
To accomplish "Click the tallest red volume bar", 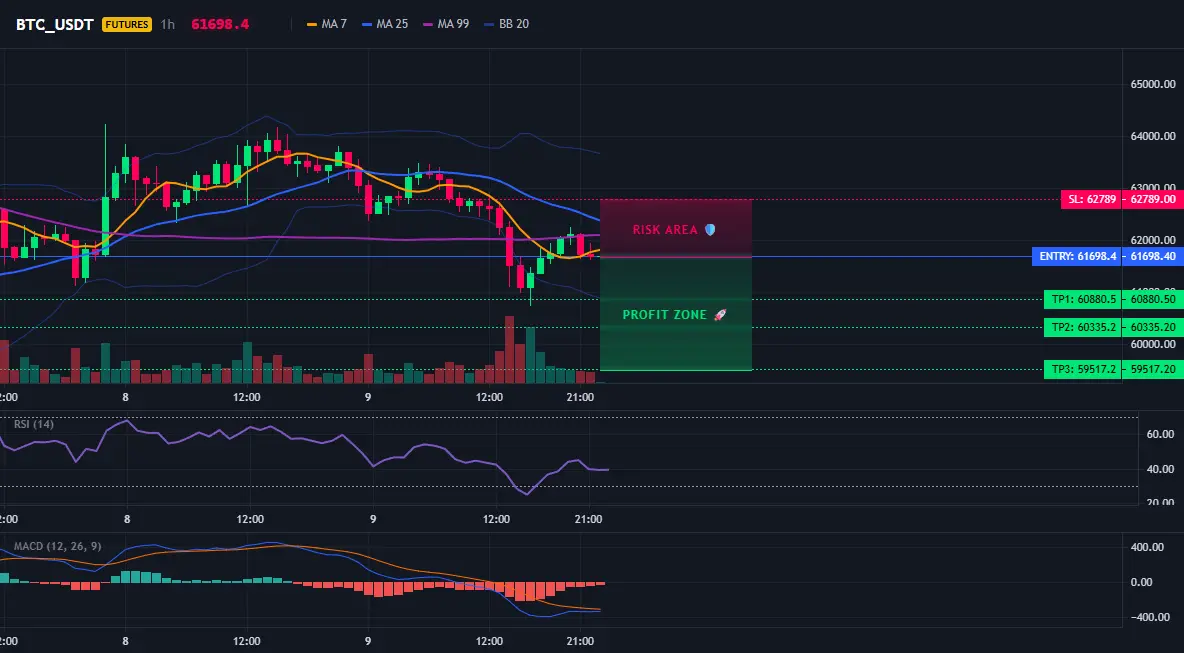I will point(509,350).
